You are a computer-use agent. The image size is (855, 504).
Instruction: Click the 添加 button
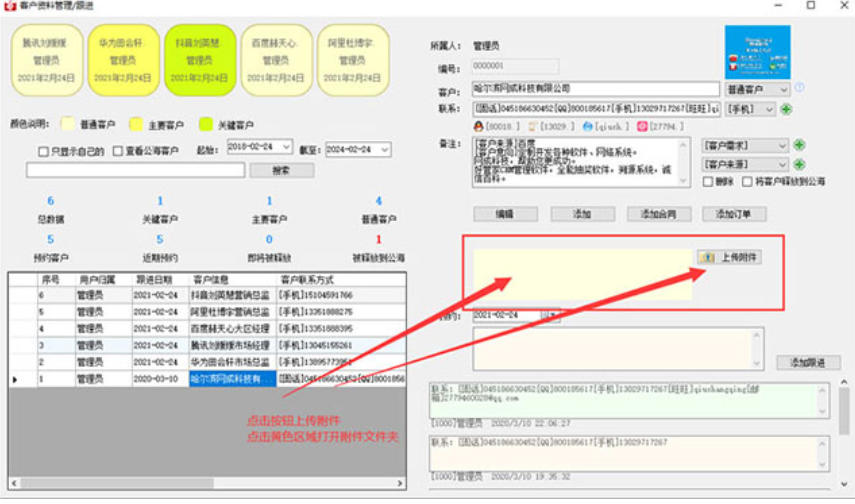click(x=582, y=214)
